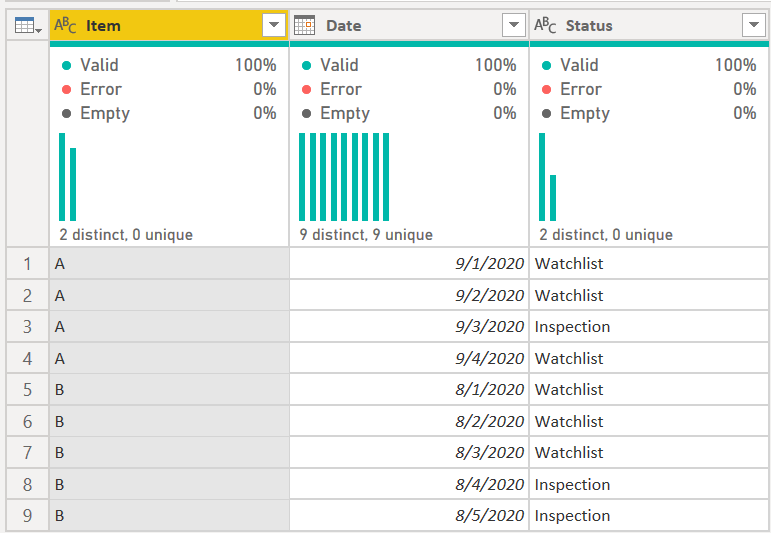Click the ABC text type icon for Item

[x=65, y=25]
